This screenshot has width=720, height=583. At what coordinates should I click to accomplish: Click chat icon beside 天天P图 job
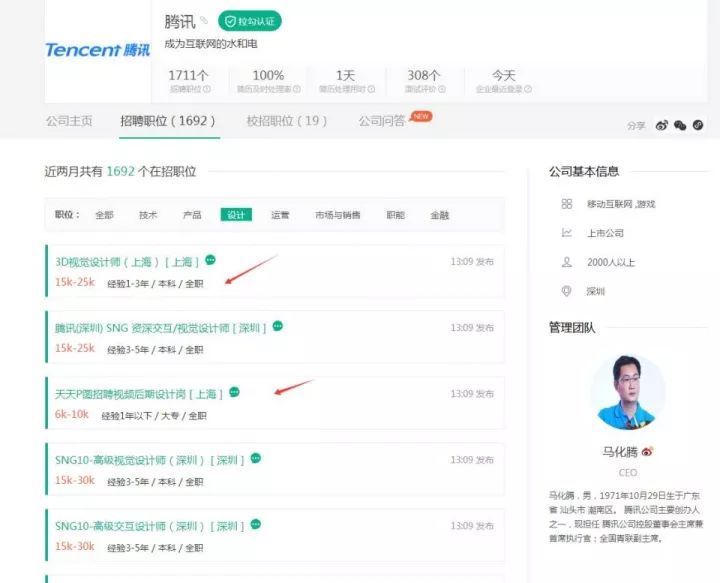(234, 392)
